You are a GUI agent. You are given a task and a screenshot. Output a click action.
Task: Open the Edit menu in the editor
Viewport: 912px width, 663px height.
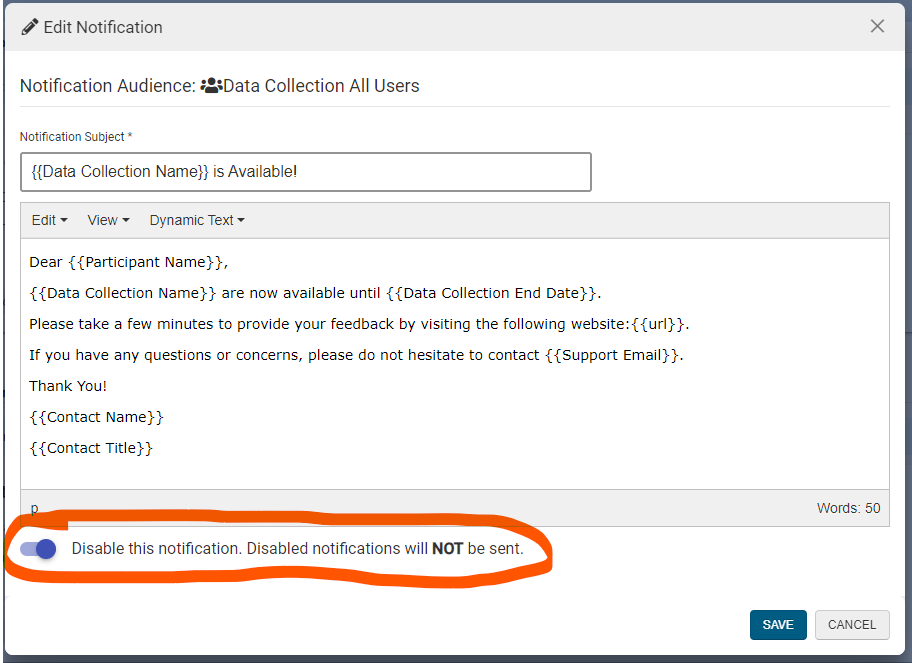point(49,220)
